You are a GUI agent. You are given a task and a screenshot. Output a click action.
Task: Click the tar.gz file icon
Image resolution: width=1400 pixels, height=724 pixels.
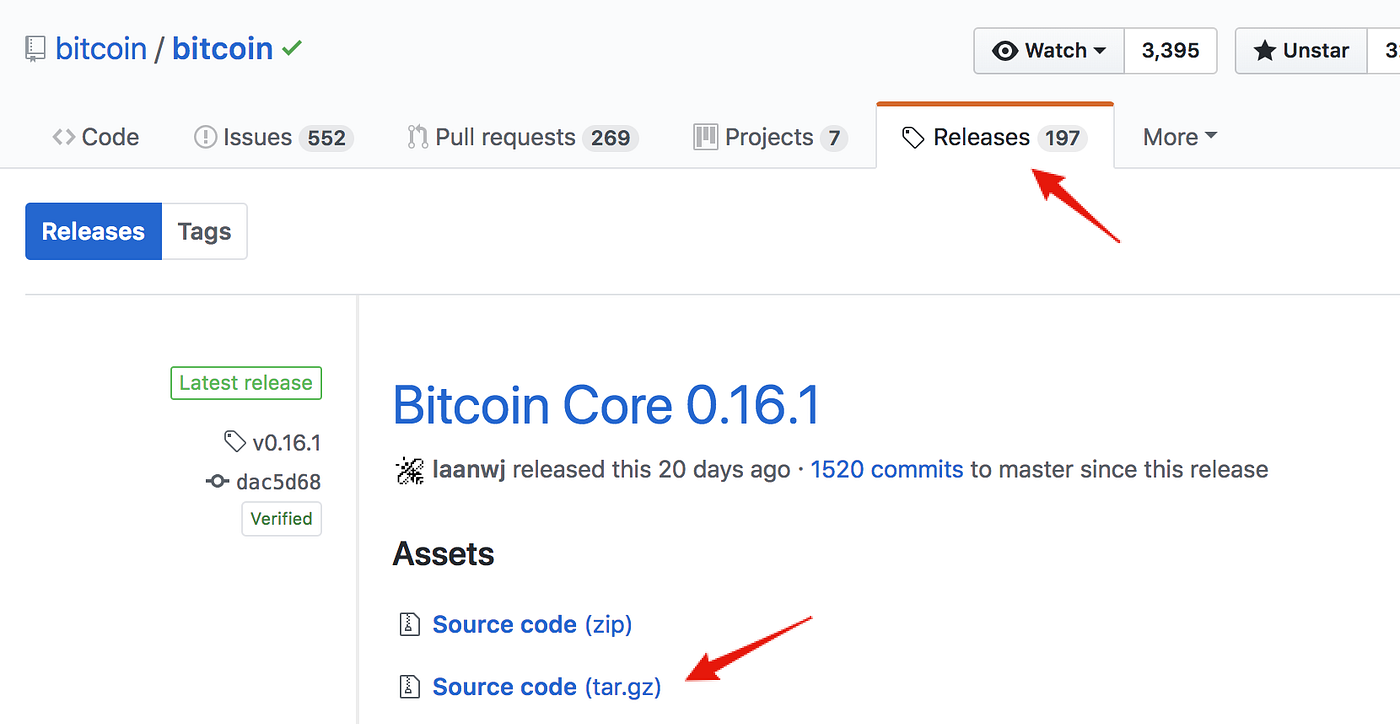(409, 687)
